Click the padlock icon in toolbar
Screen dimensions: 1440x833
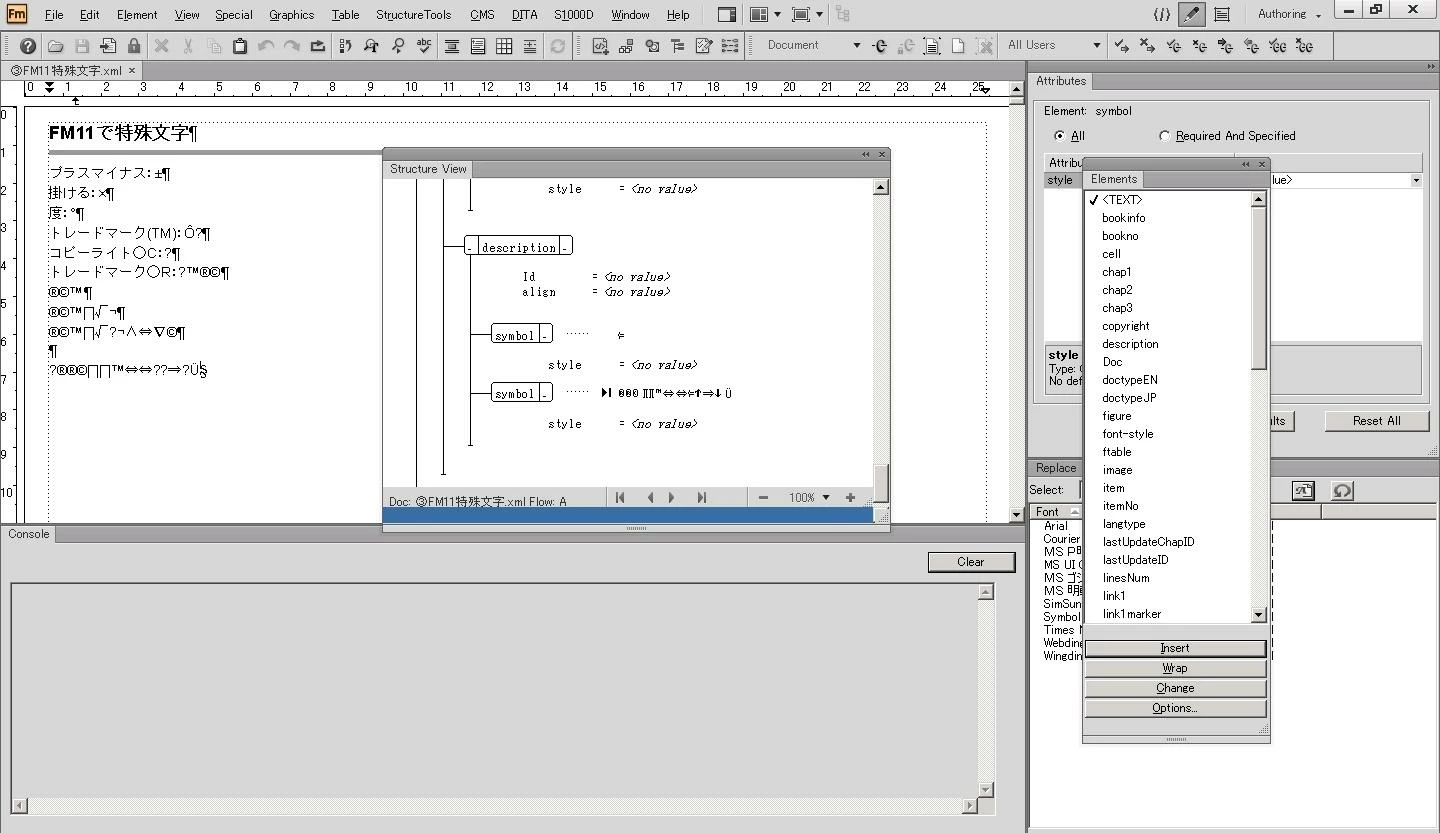coord(134,46)
